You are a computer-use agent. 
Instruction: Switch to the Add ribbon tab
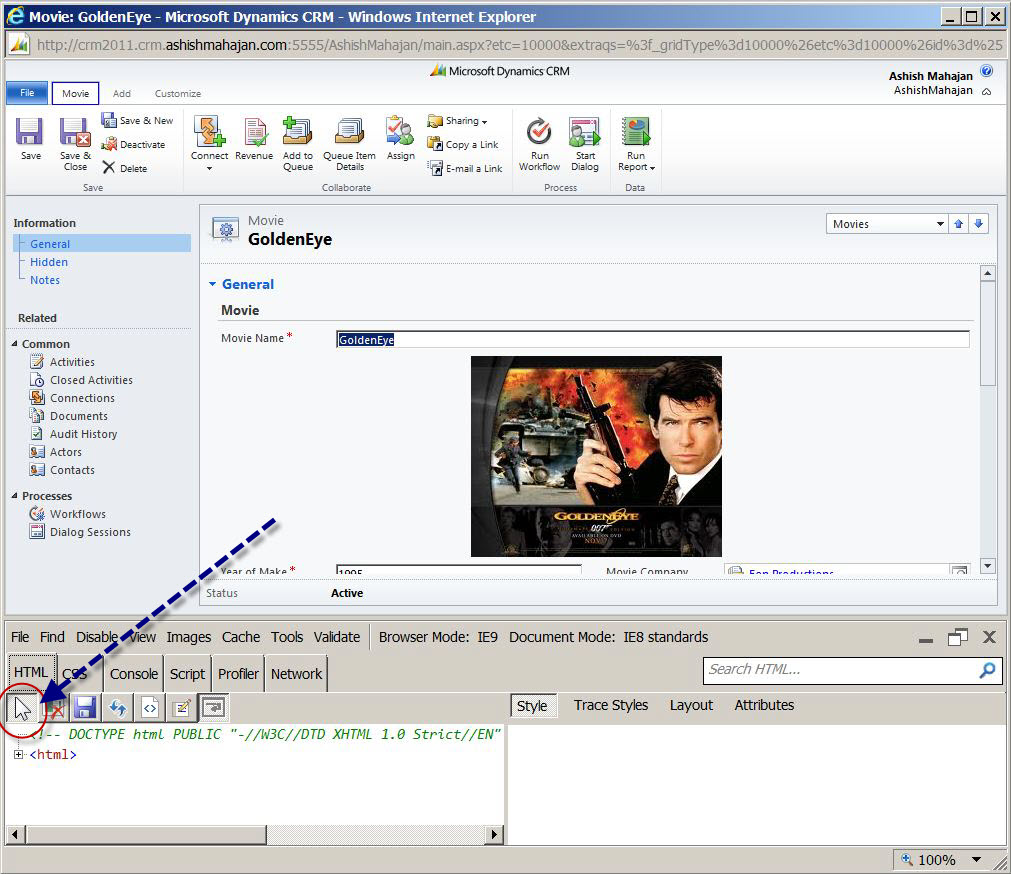pyautogui.click(x=122, y=93)
